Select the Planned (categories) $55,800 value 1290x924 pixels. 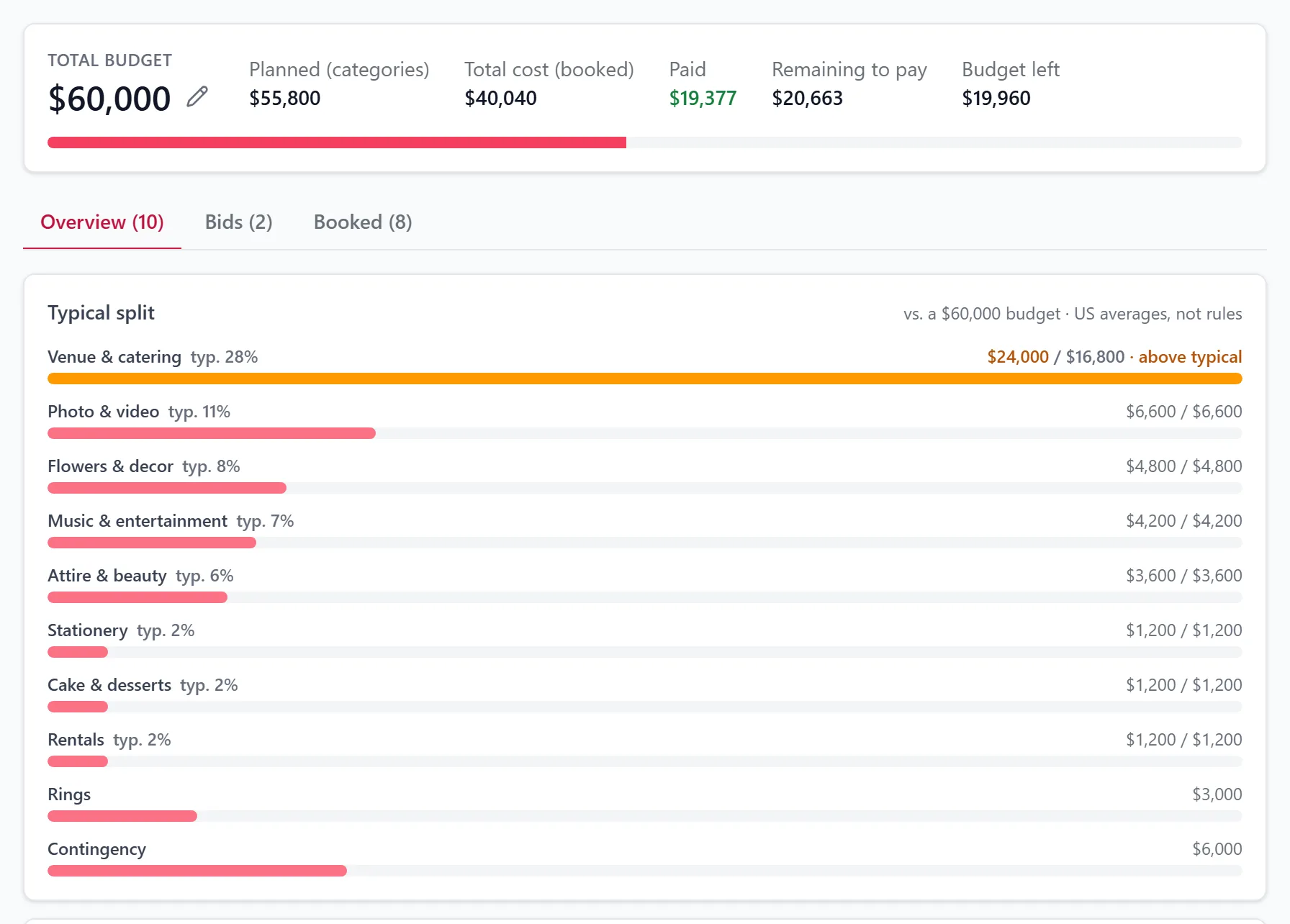coord(285,98)
